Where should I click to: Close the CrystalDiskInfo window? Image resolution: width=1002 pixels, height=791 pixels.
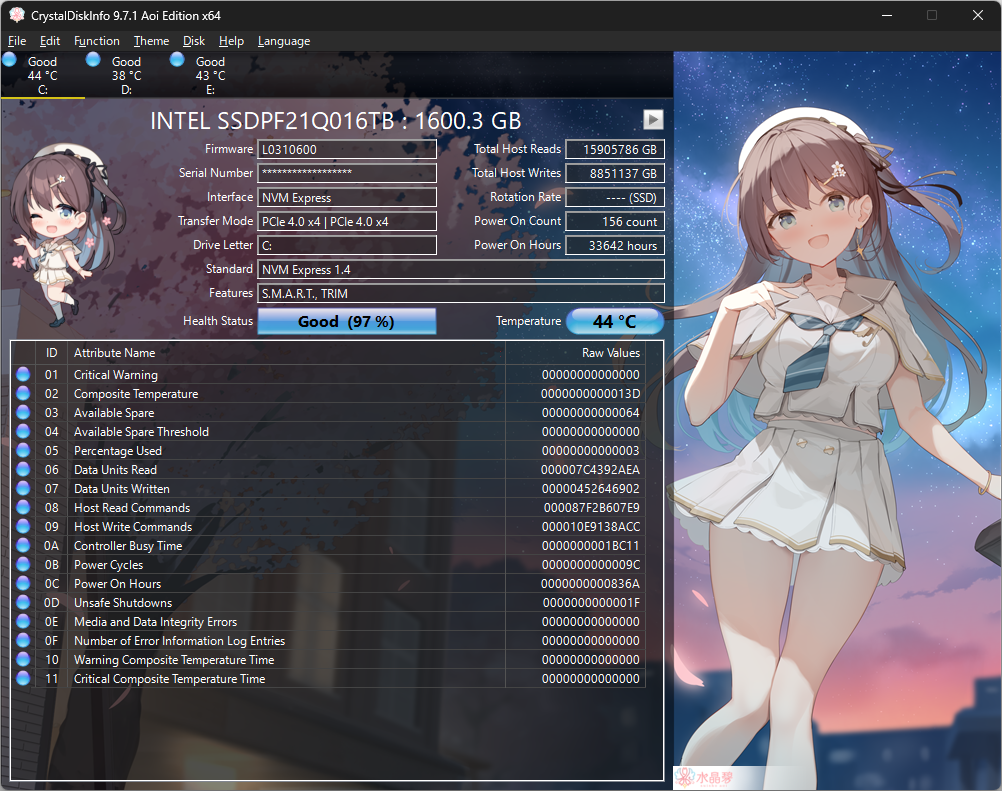[978, 15]
